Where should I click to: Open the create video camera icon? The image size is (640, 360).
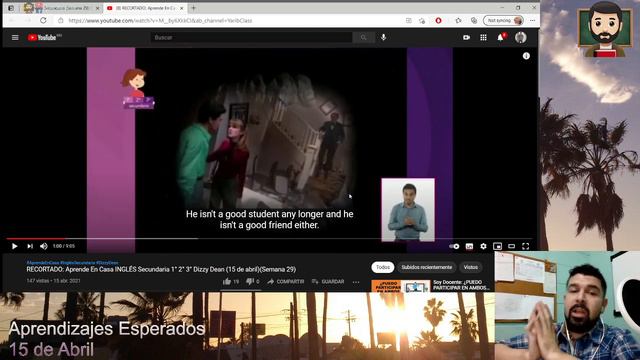(x=466, y=38)
